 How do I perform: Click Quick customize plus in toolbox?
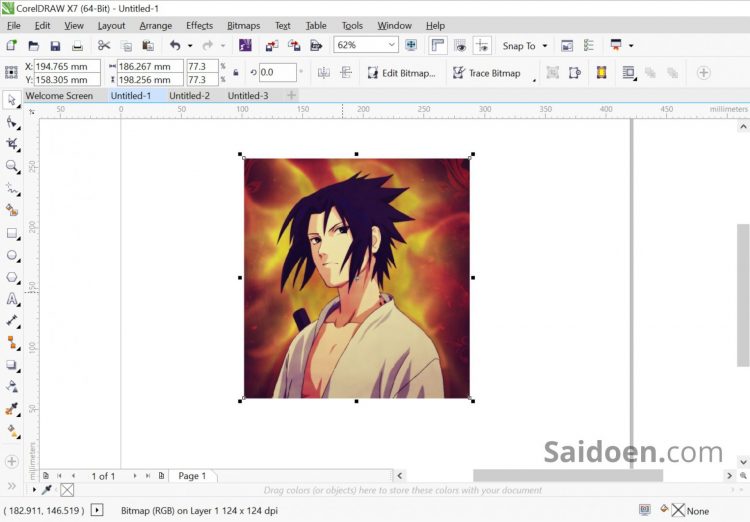click(11, 462)
